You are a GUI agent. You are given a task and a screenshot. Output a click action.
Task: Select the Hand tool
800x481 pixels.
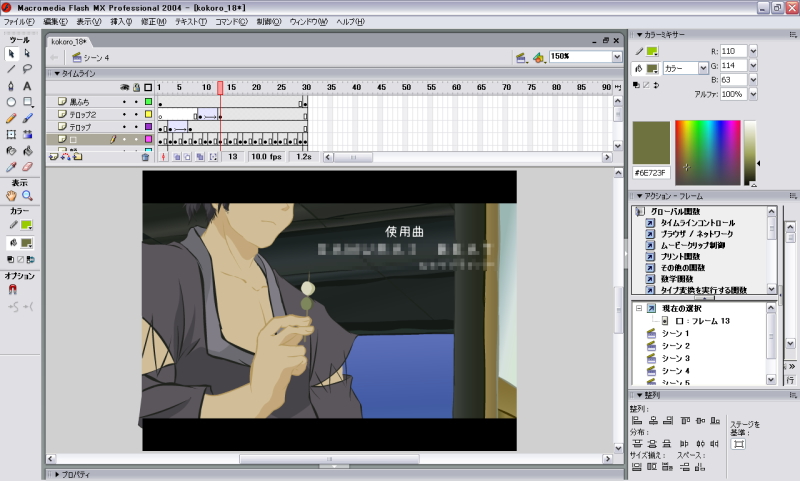click(x=11, y=196)
